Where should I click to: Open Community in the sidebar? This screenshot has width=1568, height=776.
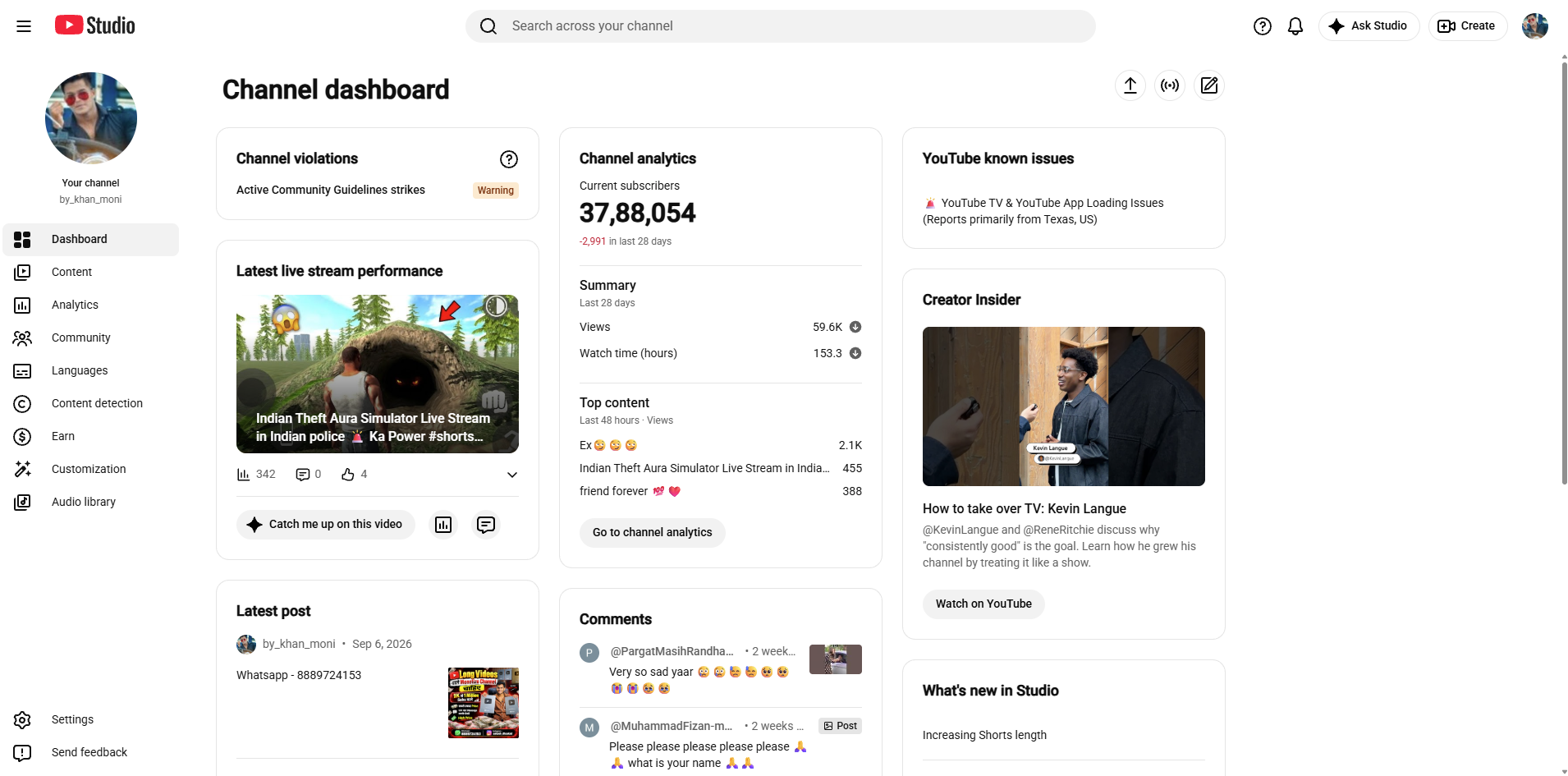(91, 338)
